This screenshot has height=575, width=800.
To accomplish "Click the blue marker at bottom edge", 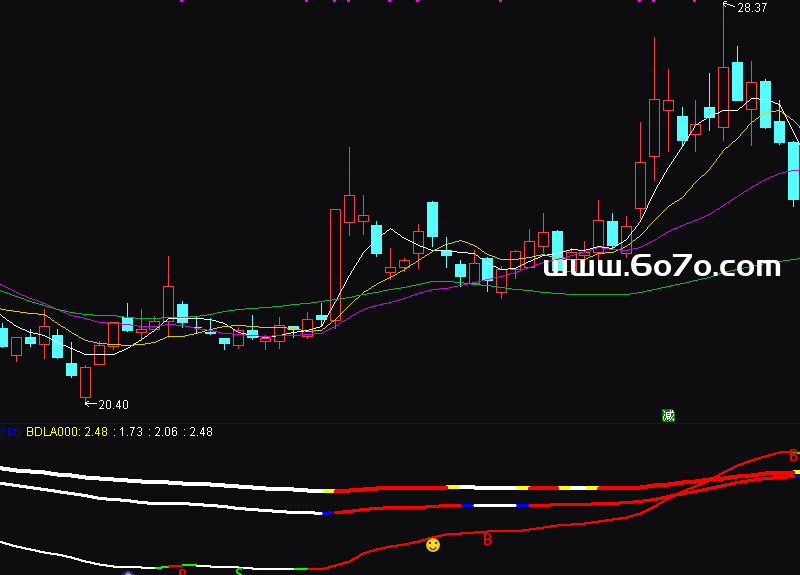I will [127, 573].
